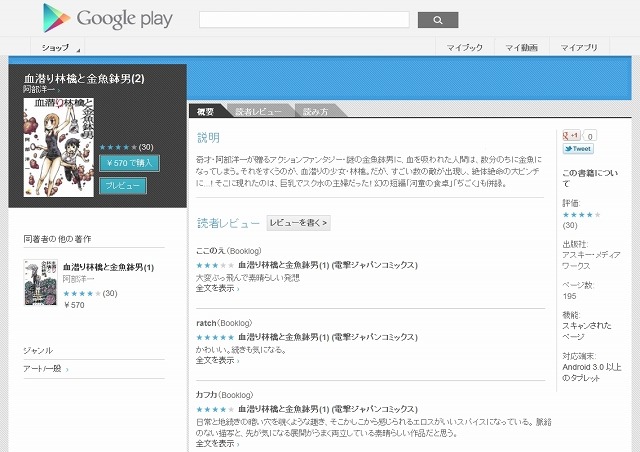Select the 概要 tab
Image resolution: width=640 pixels, height=452 pixels.
pos(205,111)
